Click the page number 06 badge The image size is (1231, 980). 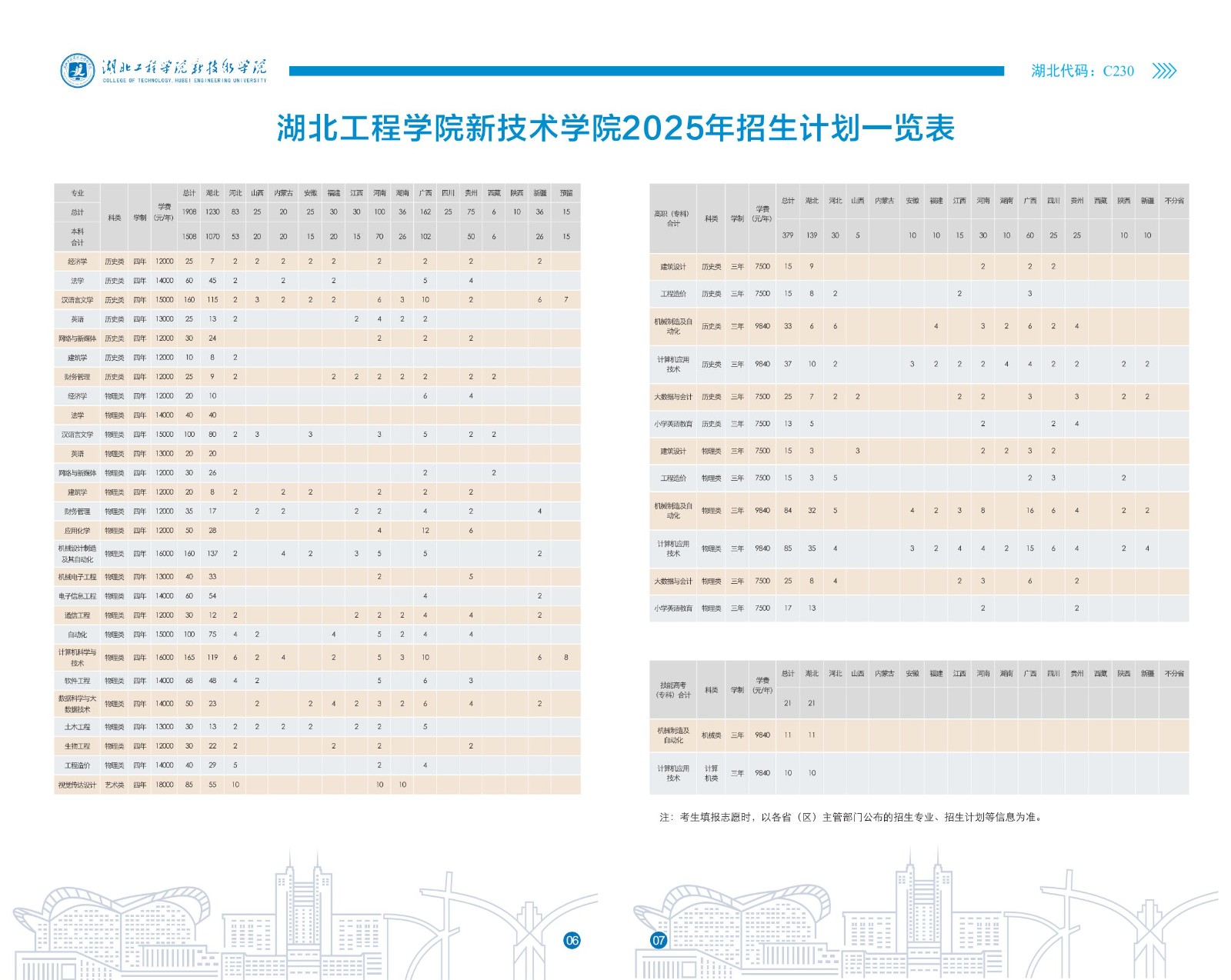pyautogui.click(x=572, y=940)
